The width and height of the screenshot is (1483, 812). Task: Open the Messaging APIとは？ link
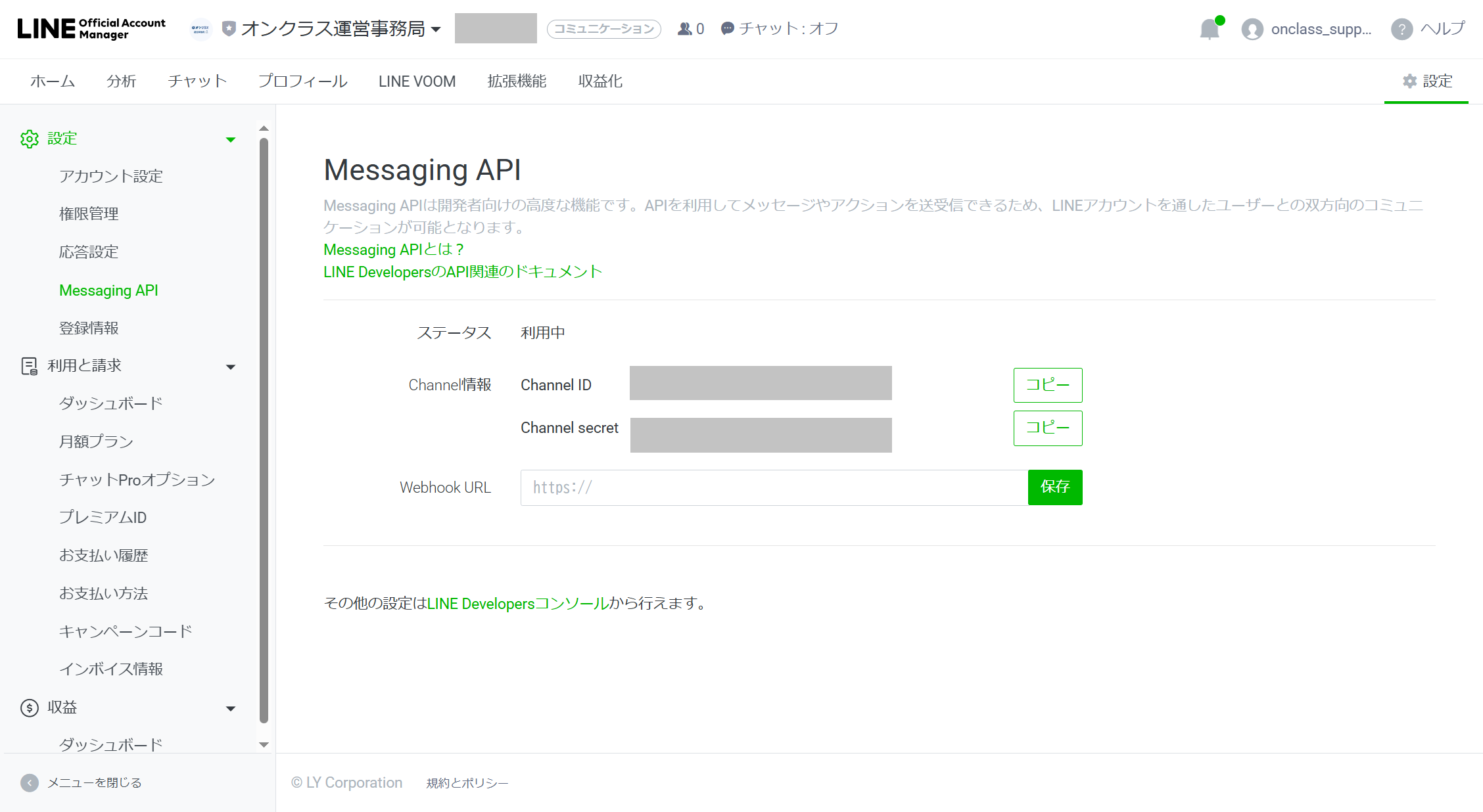(394, 250)
